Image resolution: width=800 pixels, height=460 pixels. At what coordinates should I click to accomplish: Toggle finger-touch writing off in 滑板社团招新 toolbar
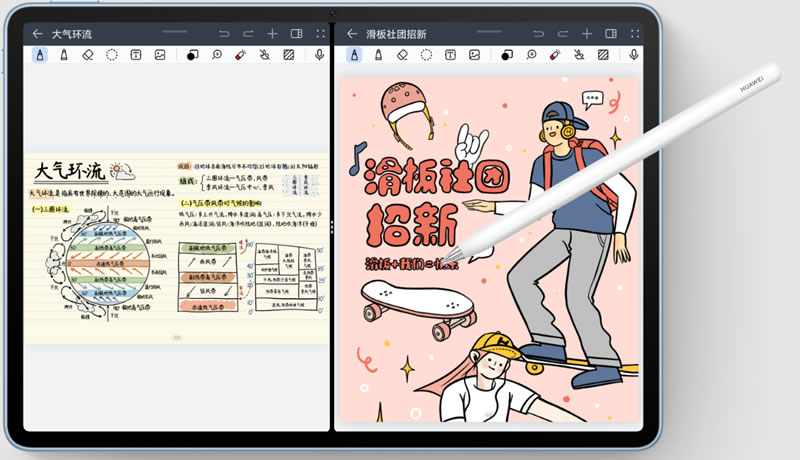[579, 55]
